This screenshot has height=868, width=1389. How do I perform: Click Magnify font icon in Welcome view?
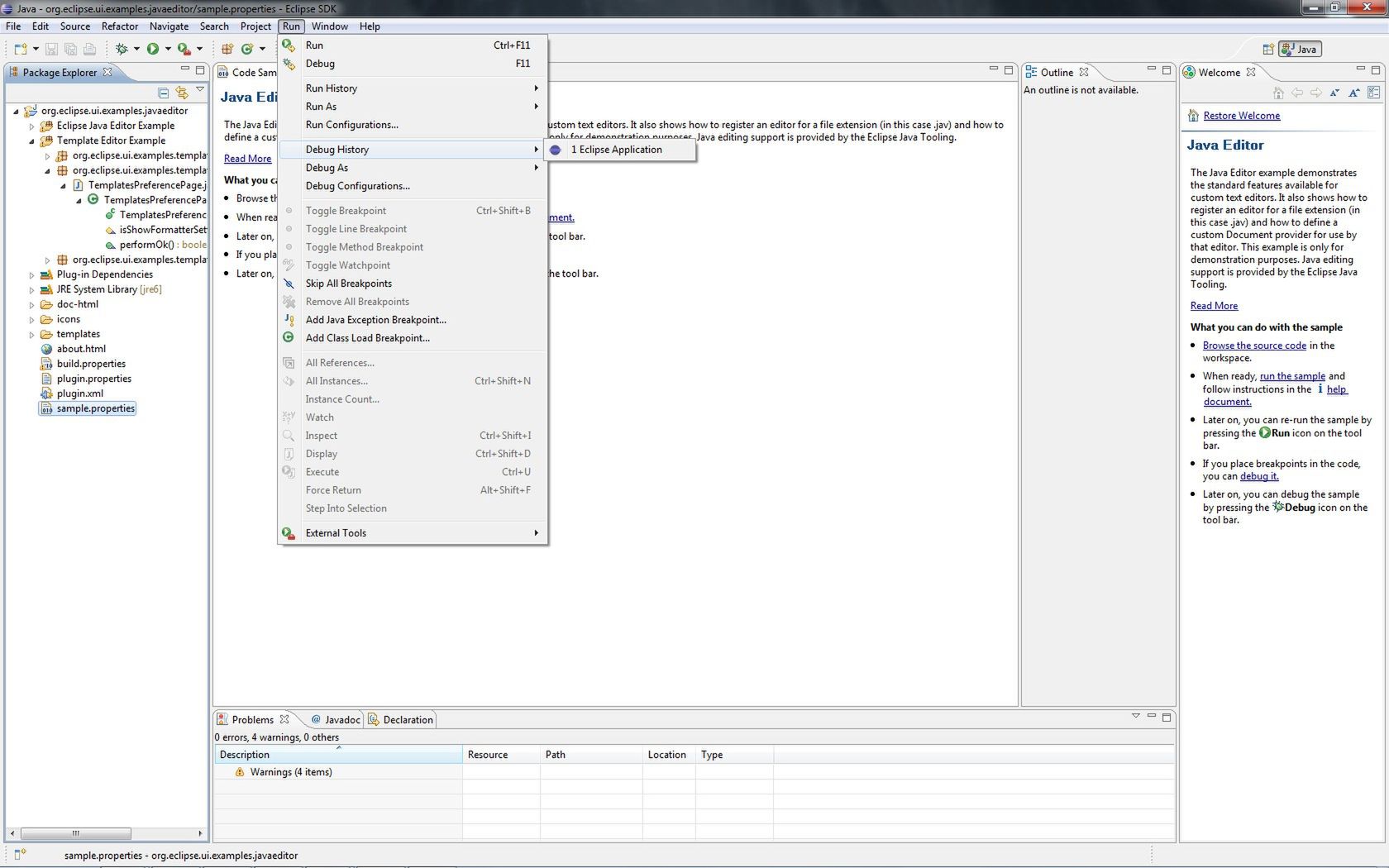coord(1353,93)
